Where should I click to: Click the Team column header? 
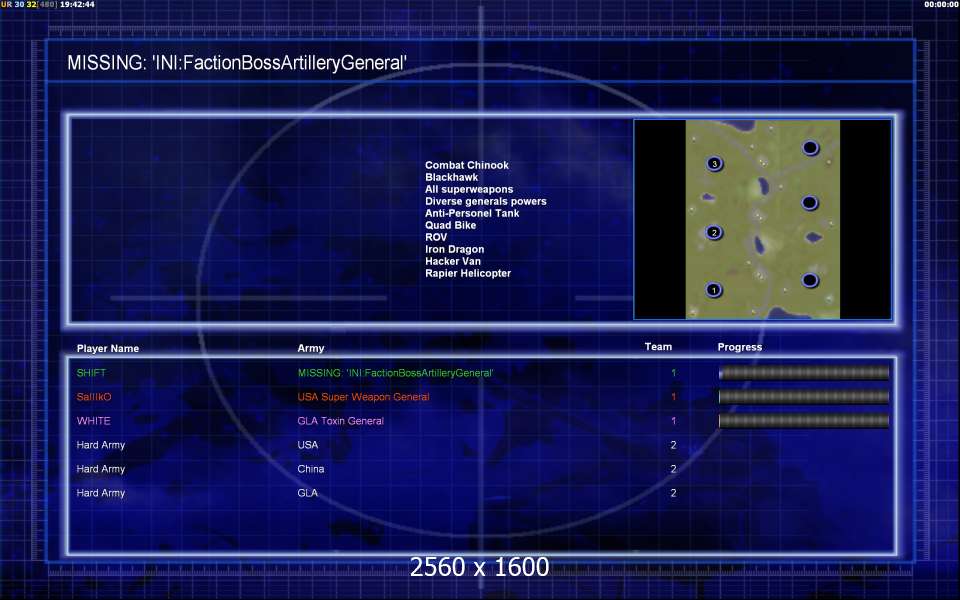[658, 347]
